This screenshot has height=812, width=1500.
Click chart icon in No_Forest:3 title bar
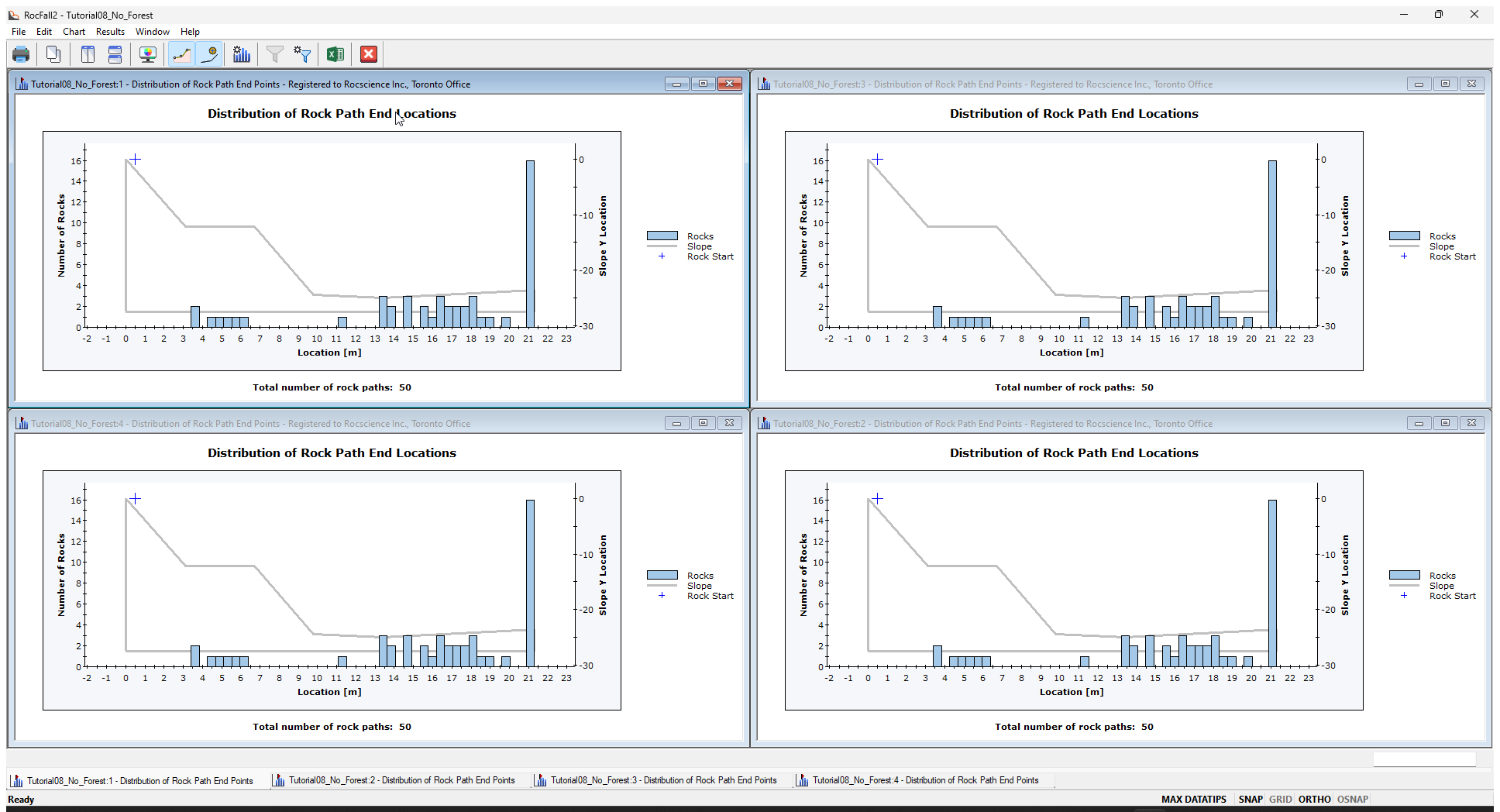tap(764, 84)
